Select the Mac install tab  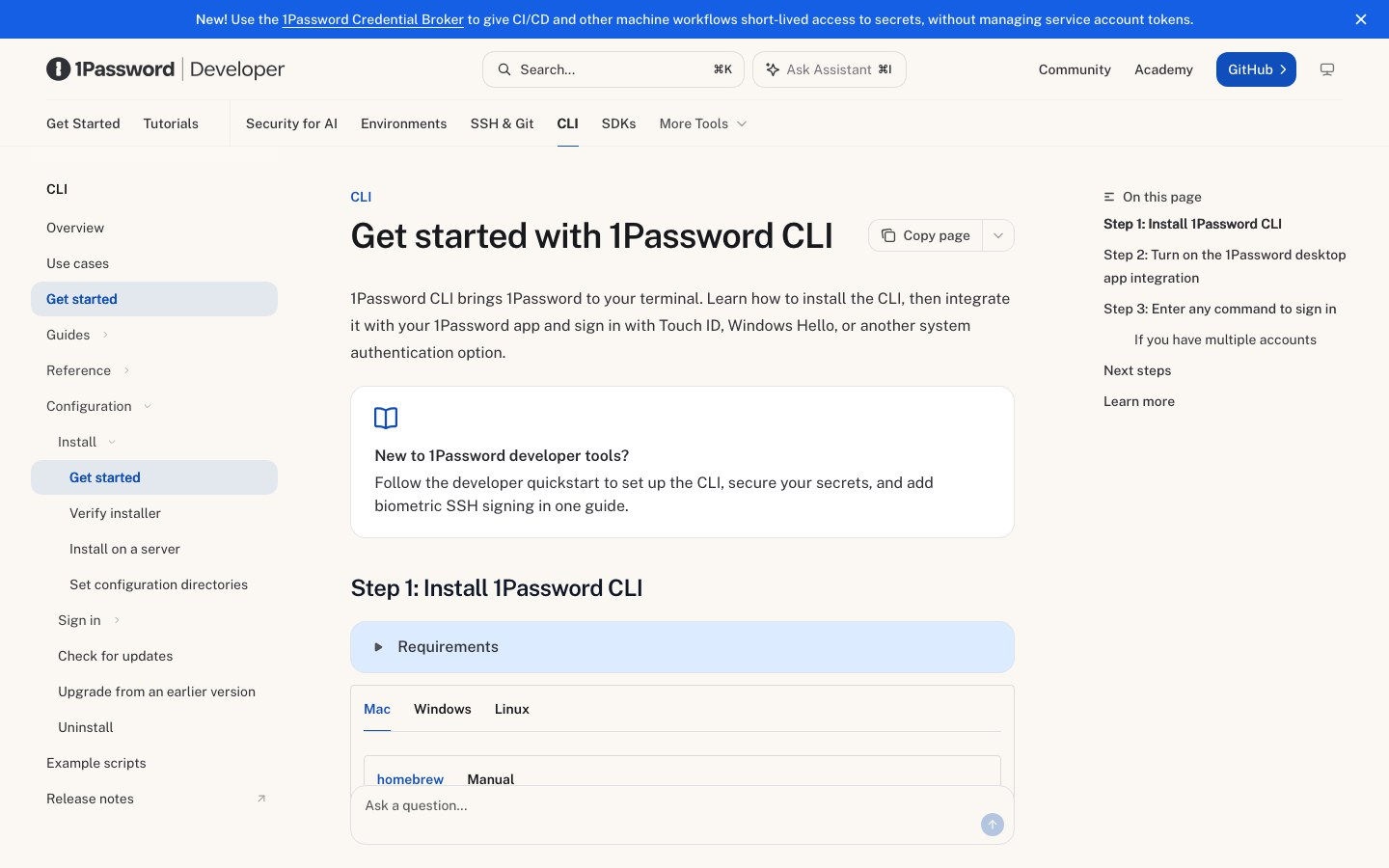click(377, 709)
